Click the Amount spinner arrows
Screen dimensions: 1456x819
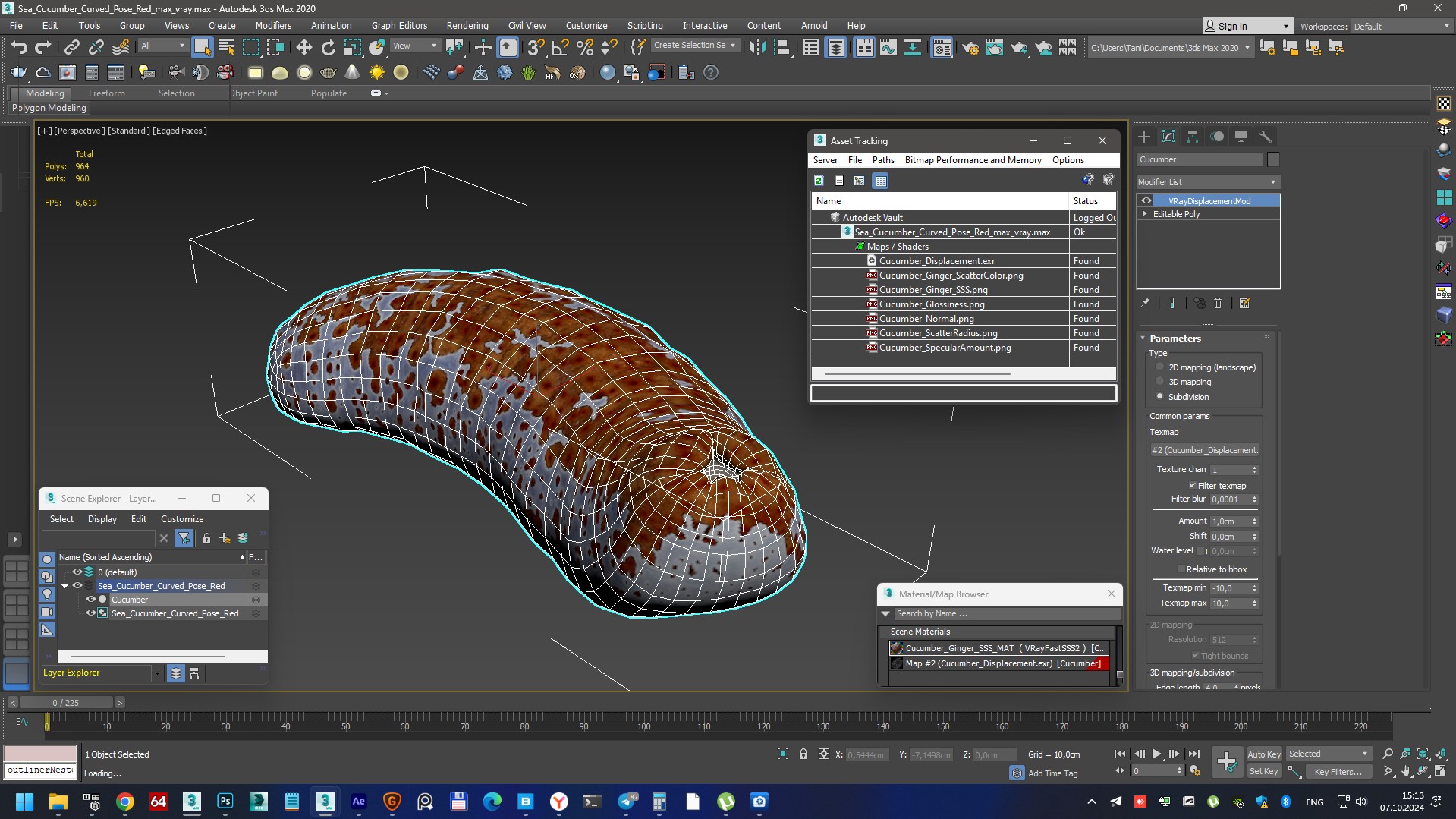pyautogui.click(x=1254, y=521)
